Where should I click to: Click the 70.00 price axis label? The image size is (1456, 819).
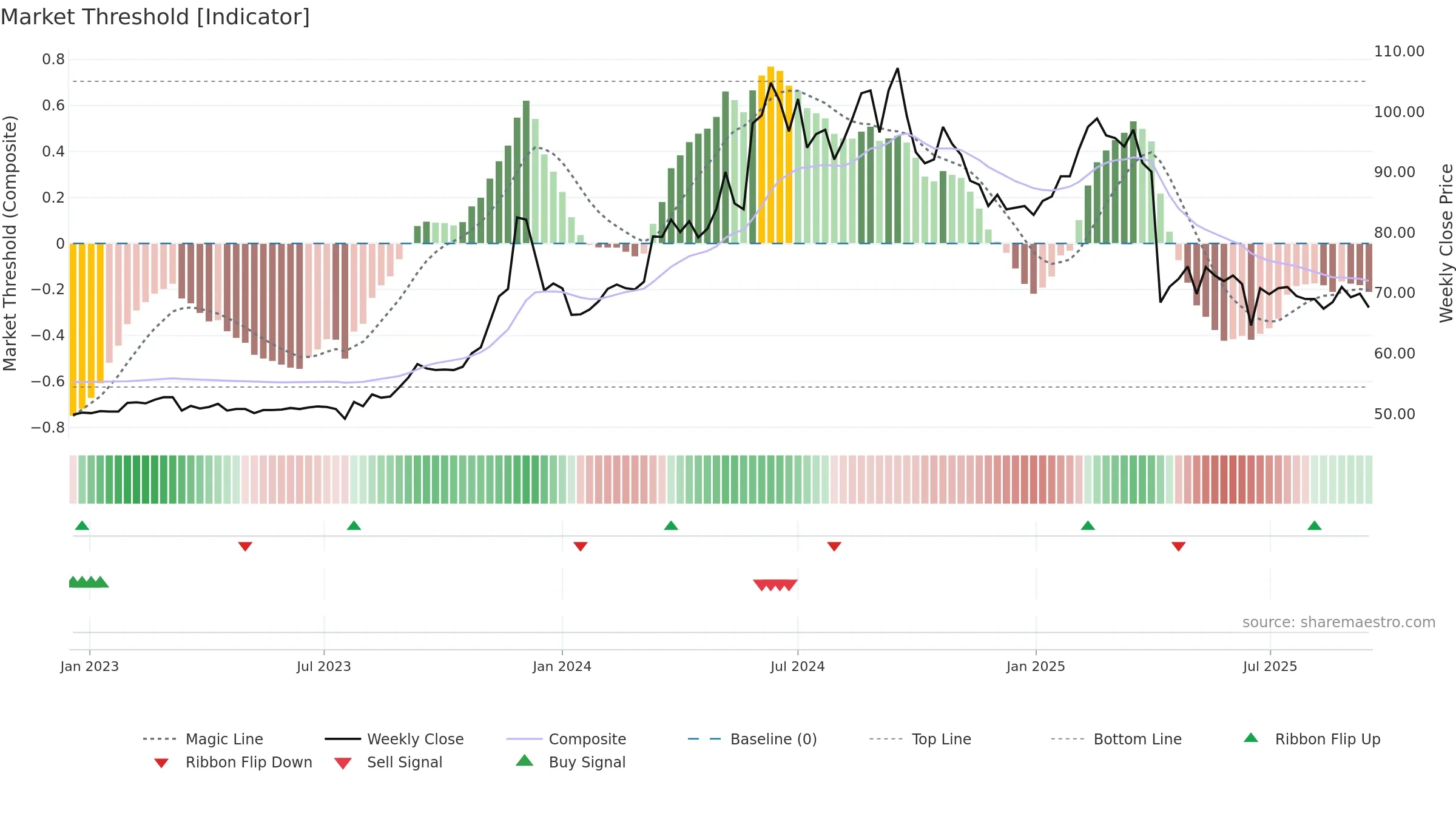click(1394, 293)
